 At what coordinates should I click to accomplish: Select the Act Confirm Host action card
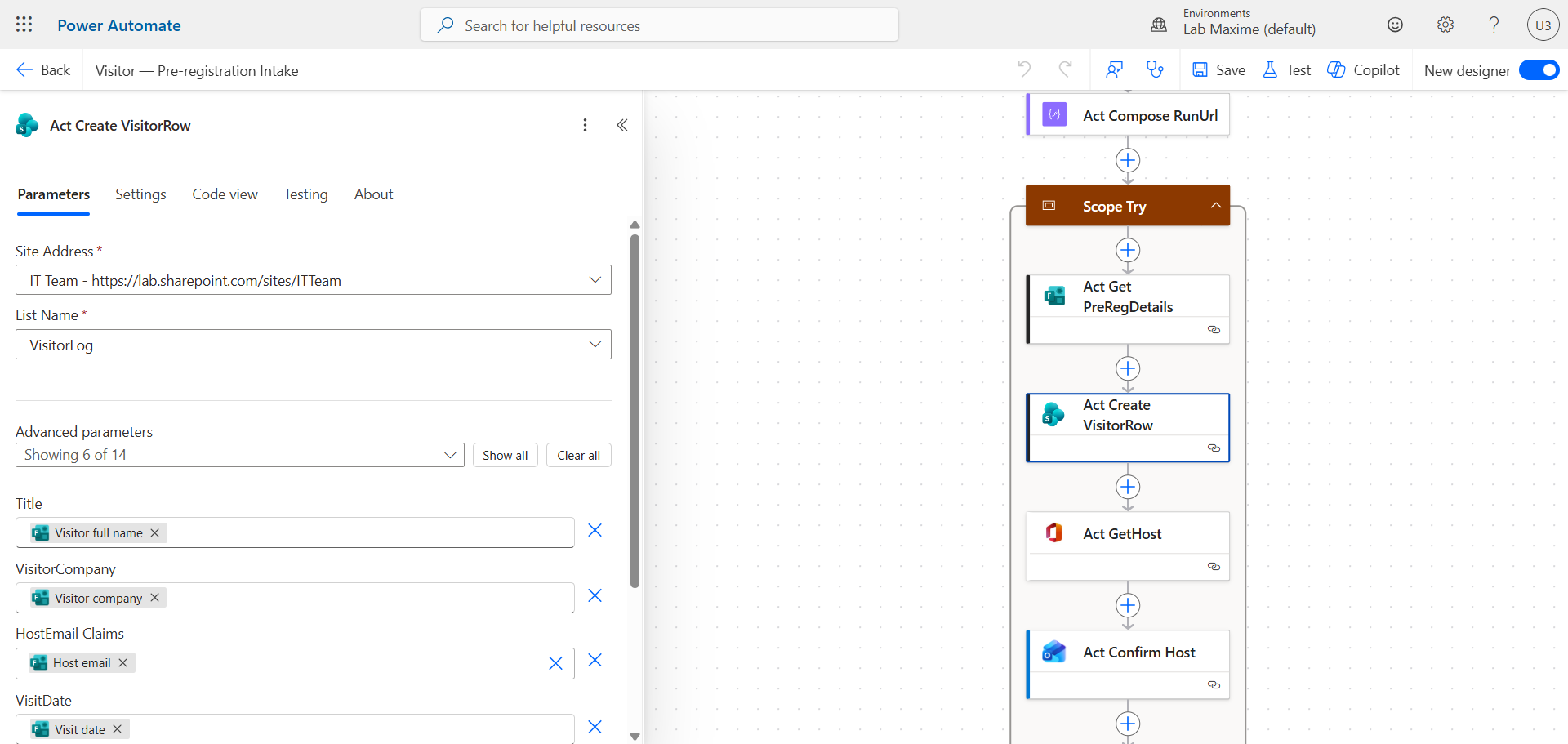[x=1128, y=664]
